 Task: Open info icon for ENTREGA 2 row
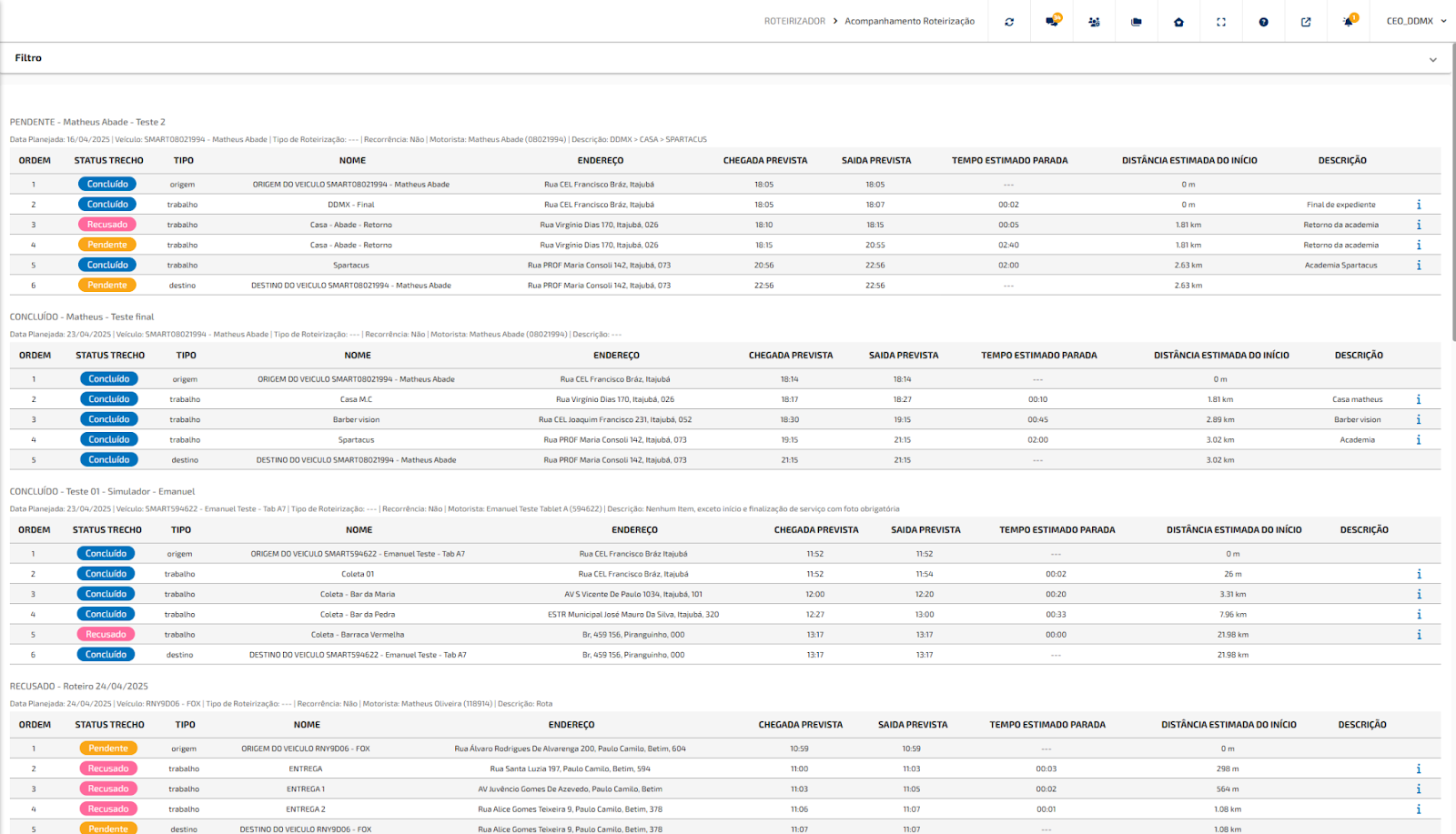[1419, 809]
